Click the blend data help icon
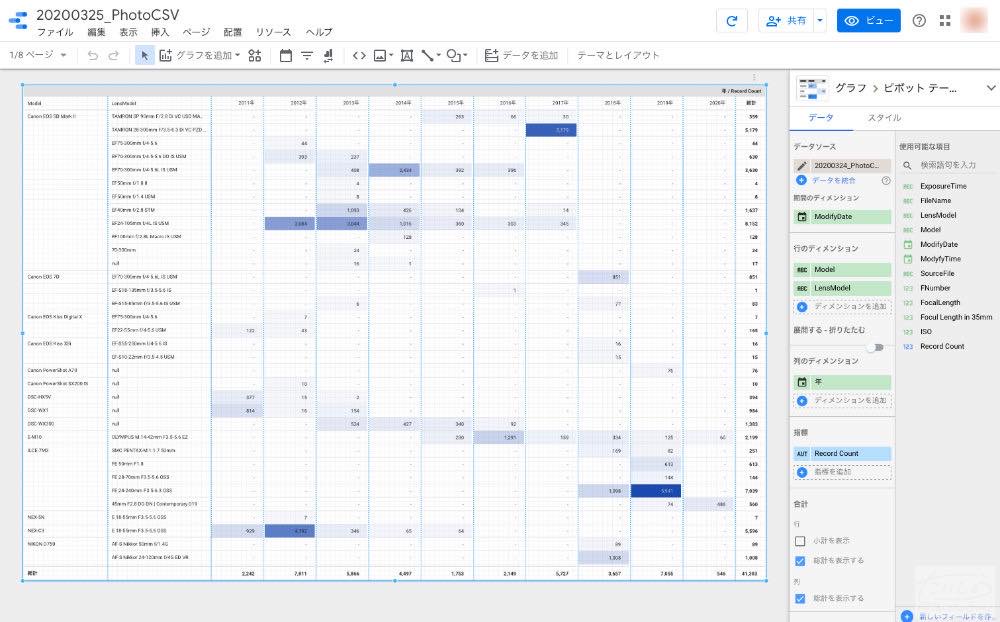 click(886, 181)
